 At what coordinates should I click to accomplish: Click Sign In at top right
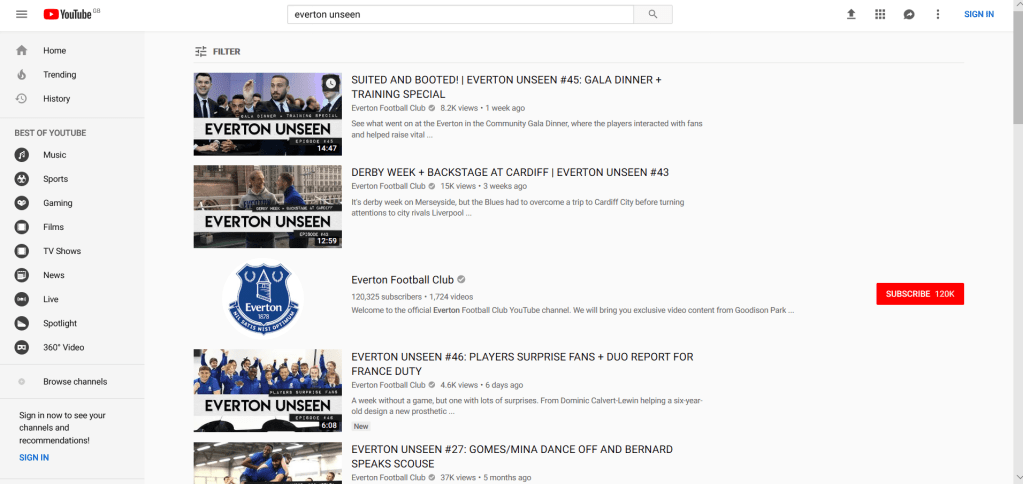(978, 14)
